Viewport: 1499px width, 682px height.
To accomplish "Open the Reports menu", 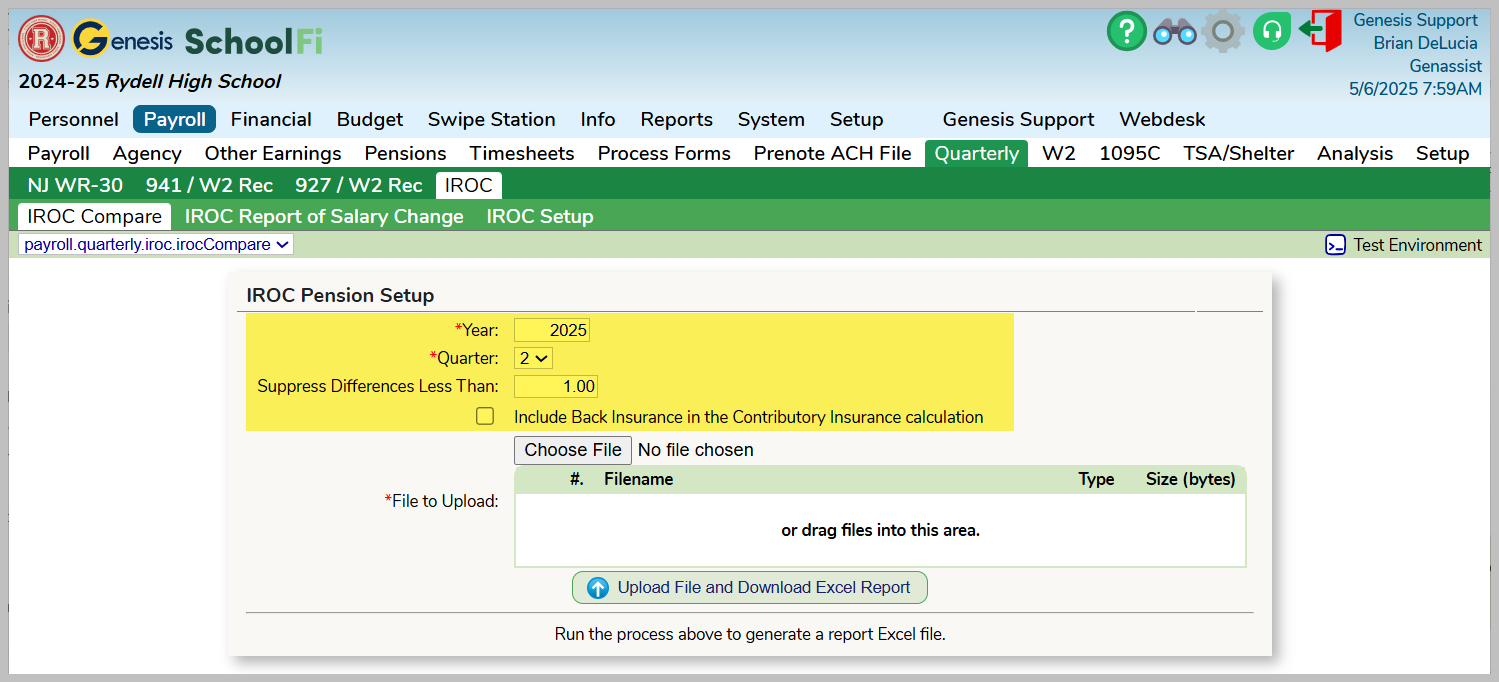I will coord(677,119).
